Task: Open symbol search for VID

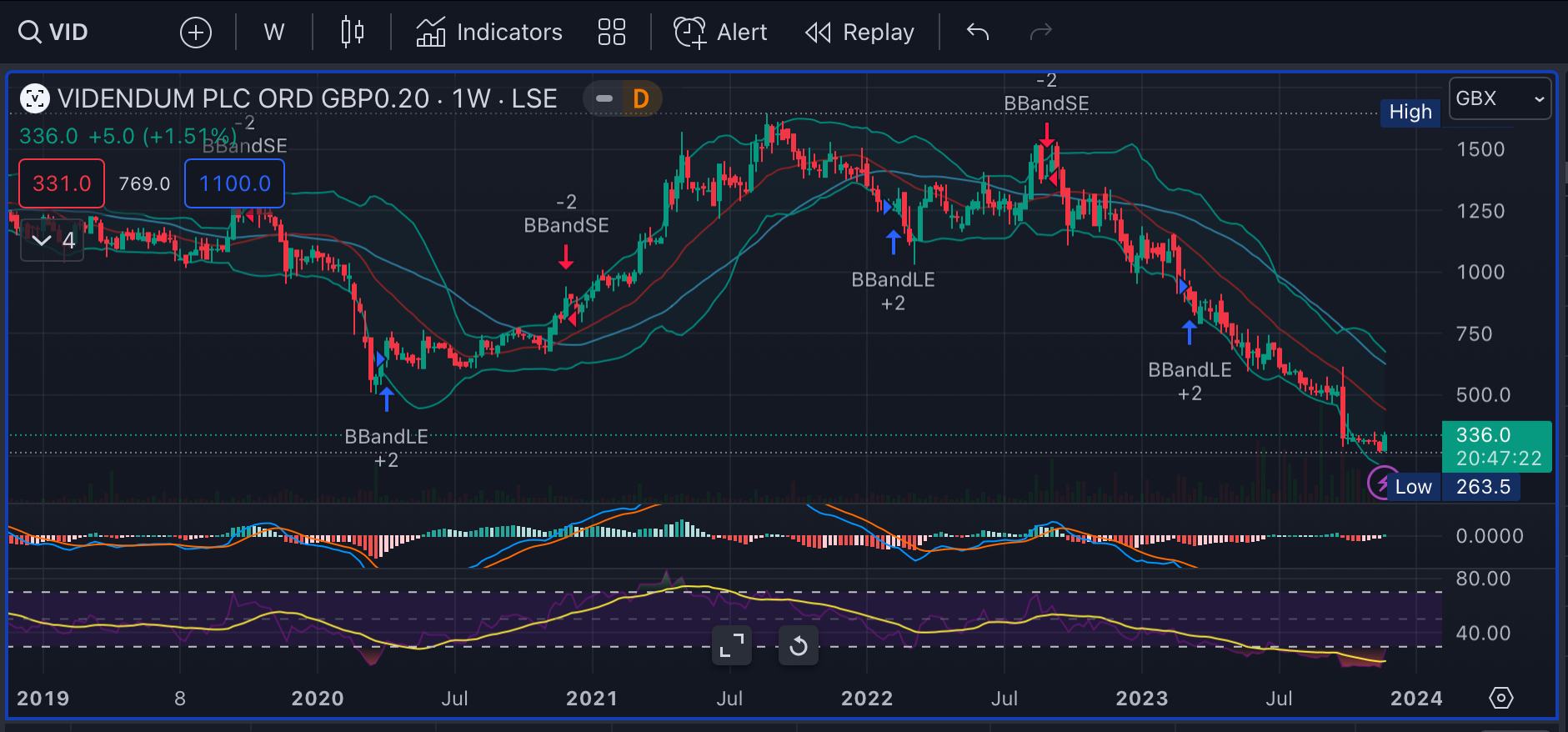Action: click(53, 33)
